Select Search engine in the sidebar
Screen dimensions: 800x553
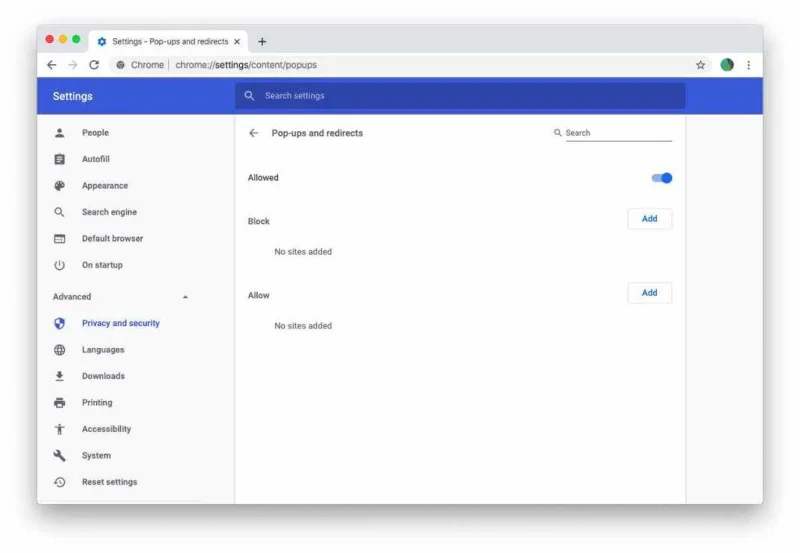(x=109, y=212)
